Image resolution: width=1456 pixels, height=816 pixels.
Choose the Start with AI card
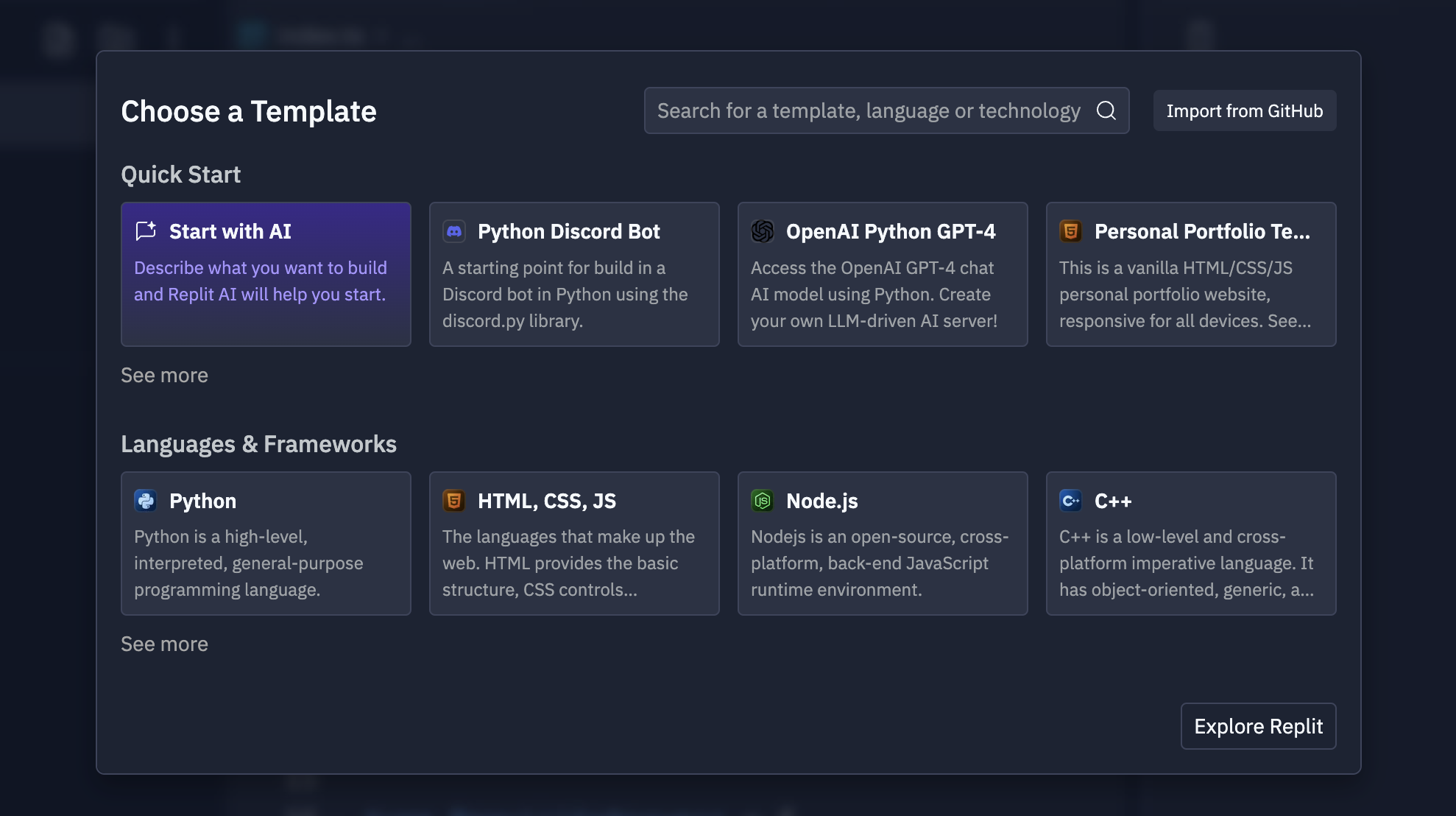point(266,274)
